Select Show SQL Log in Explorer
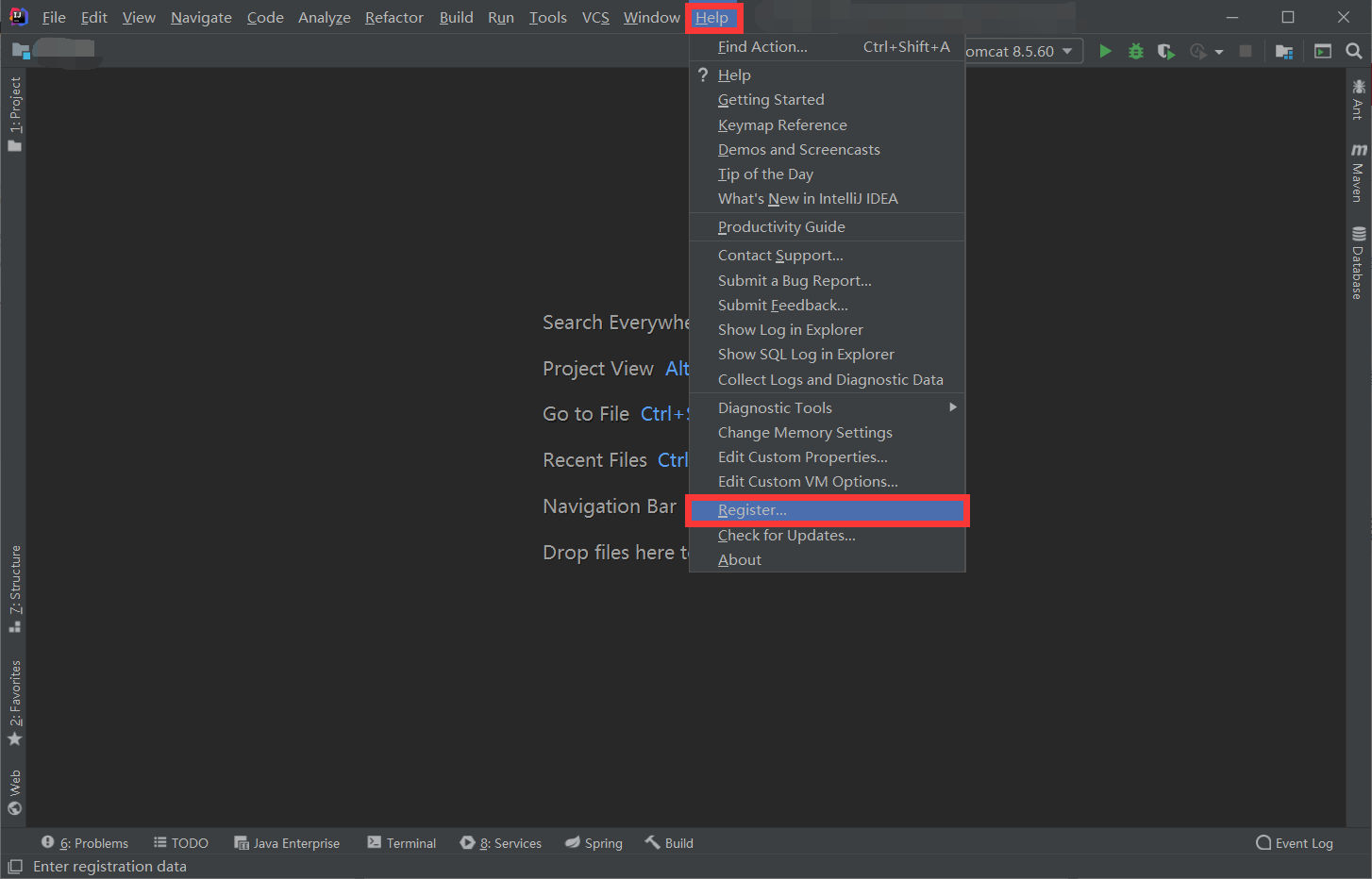Viewport: 1372px width, 879px height. click(828, 354)
